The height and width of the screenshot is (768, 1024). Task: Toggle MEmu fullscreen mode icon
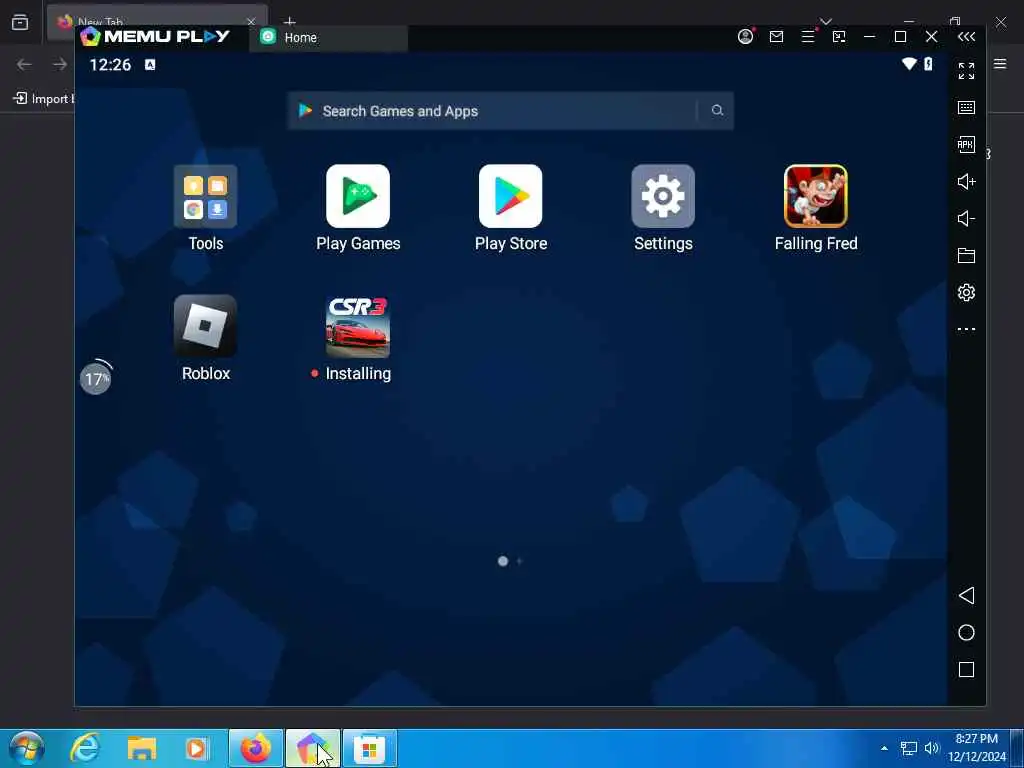pyautogui.click(x=966, y=71)
